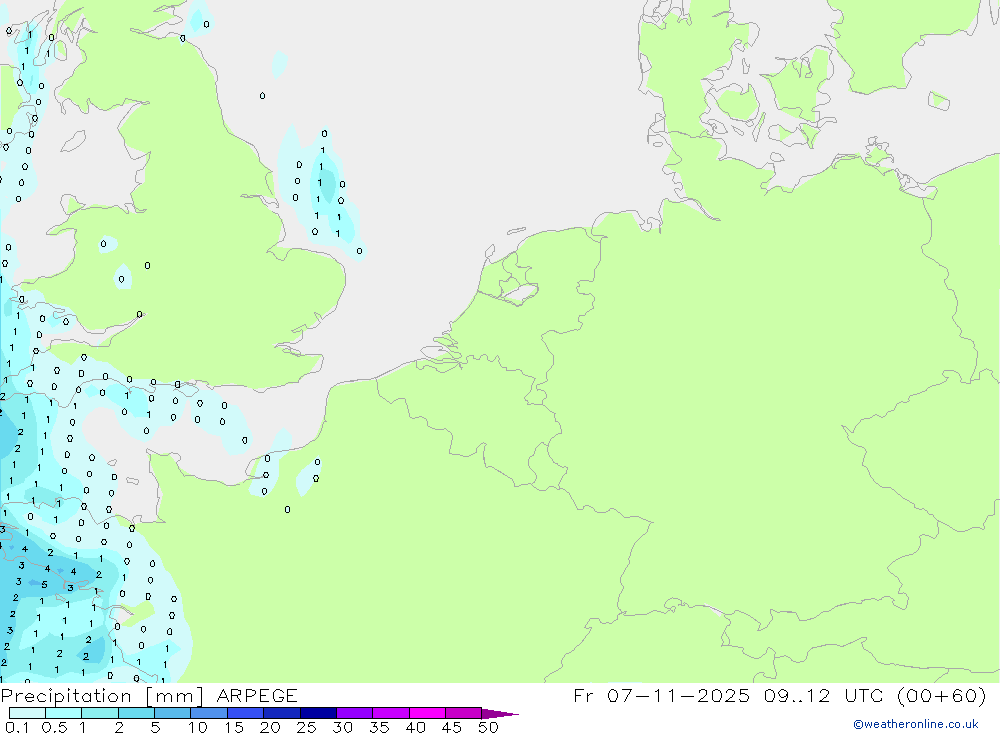Click the ARPEGE model name label
This screenshot has height=733, width=1000.
pos(257,696)
